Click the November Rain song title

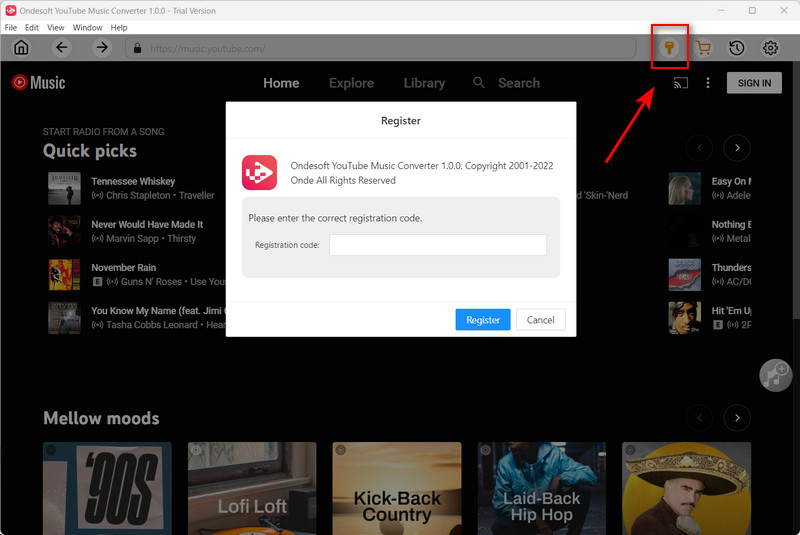[x=124, y=267]
